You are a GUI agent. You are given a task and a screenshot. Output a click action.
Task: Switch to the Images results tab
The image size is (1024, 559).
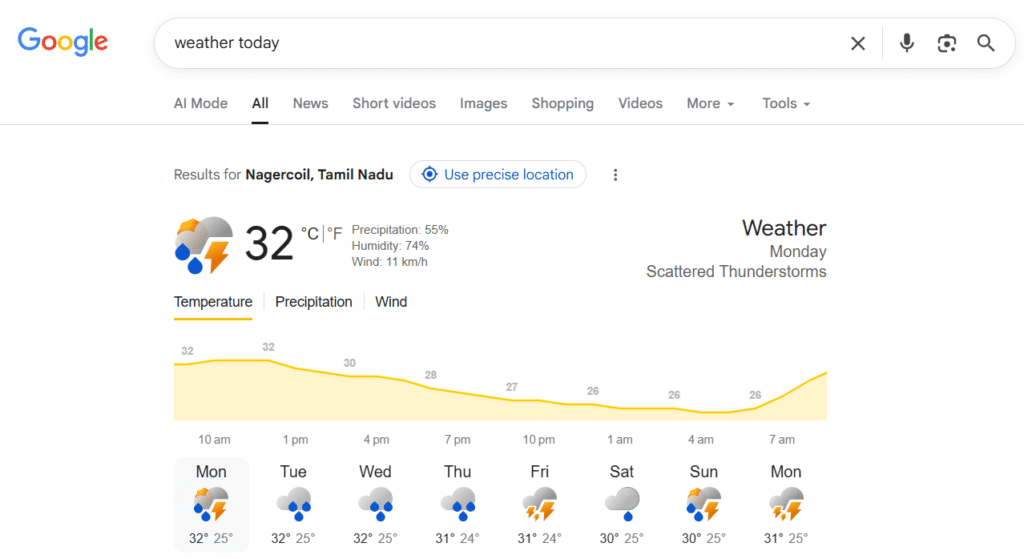483,104
